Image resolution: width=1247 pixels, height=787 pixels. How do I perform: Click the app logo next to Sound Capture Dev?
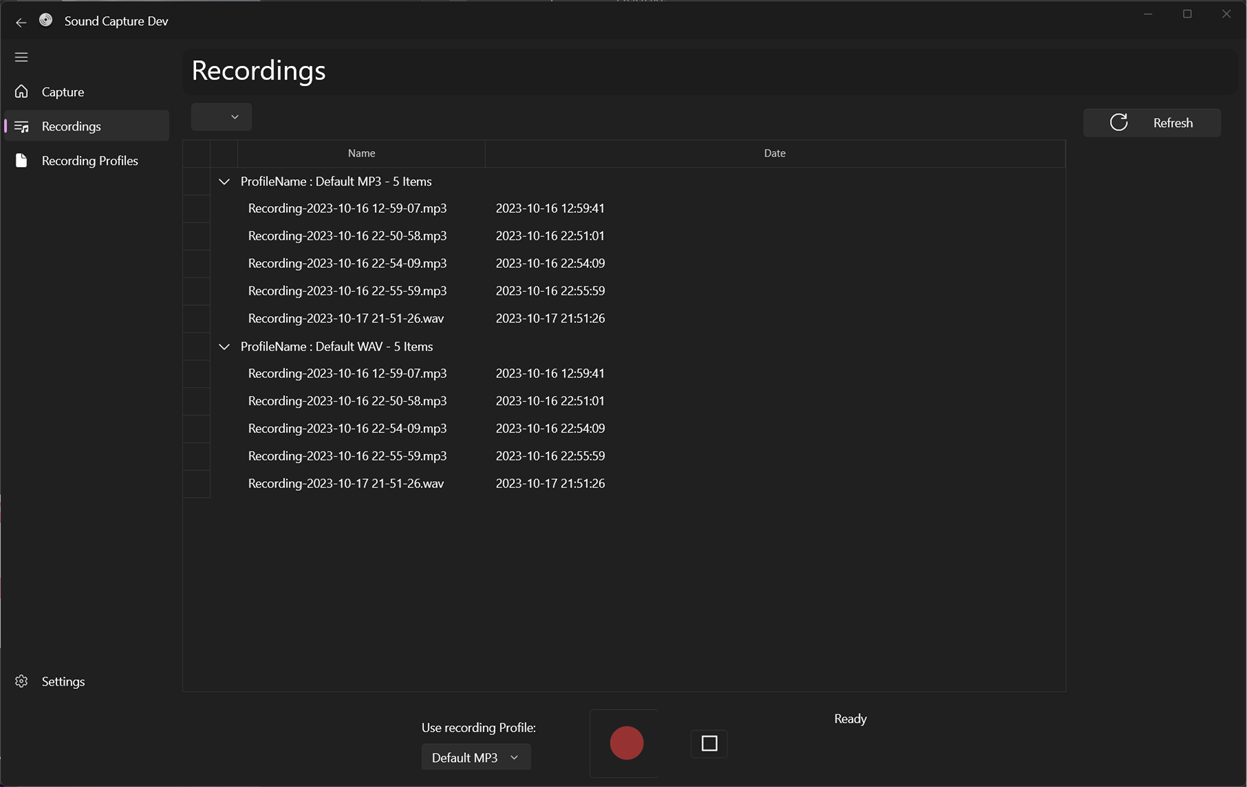pyautogui.click(x=46, y=20)
